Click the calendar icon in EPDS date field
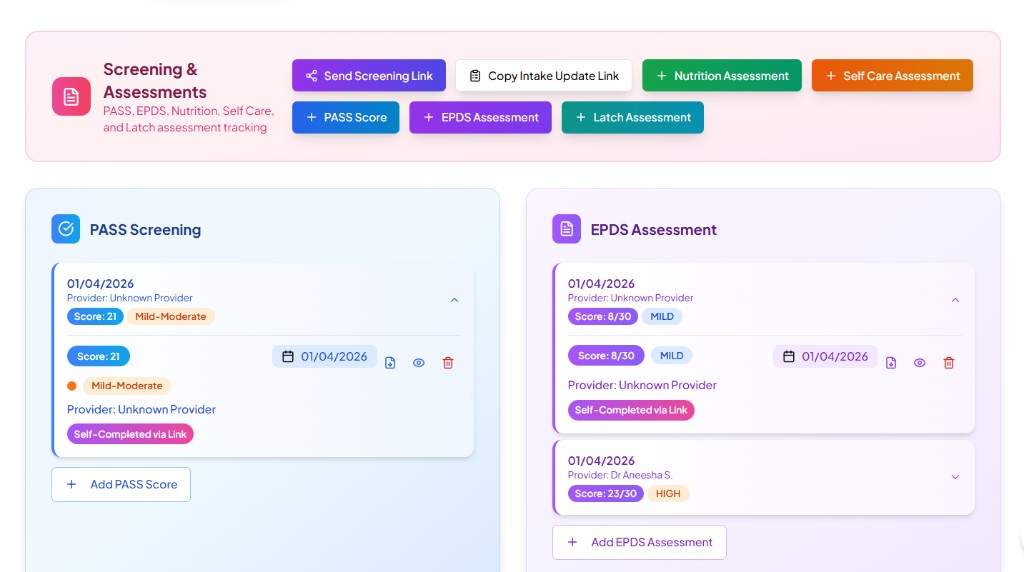 pos(788,357)
